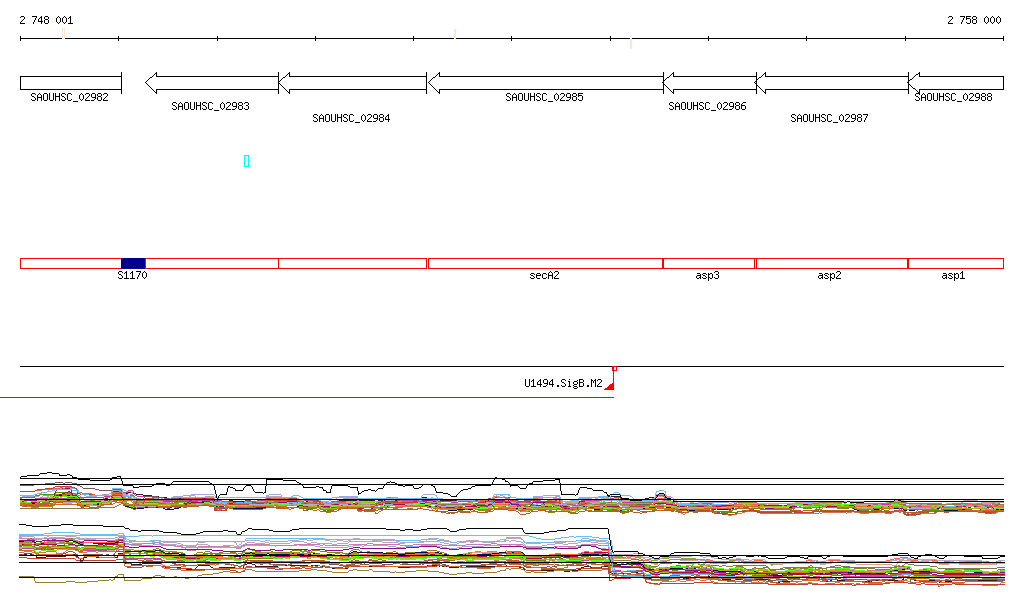Click red triangle marker beside U1494.SigB.M2

click(x=610, y=385)
